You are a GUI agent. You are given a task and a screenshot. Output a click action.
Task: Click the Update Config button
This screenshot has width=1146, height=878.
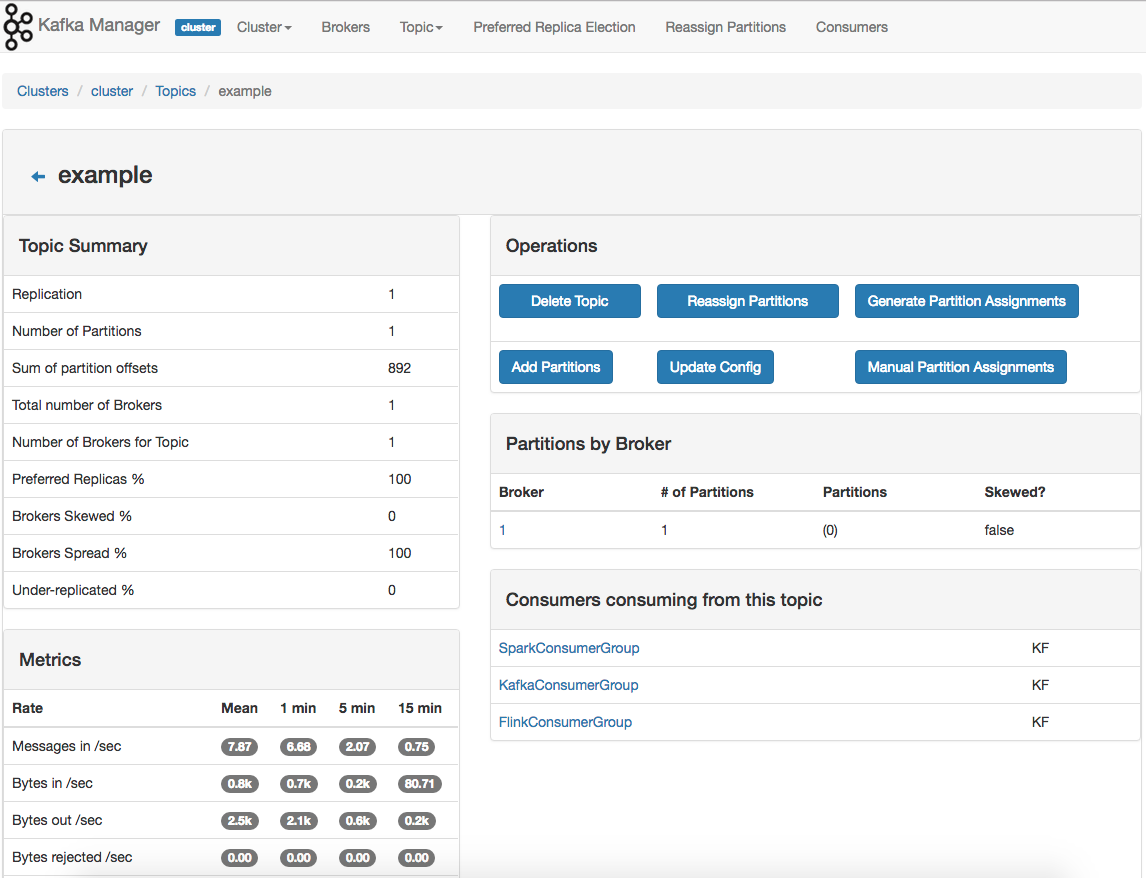[x=715, y=367]
